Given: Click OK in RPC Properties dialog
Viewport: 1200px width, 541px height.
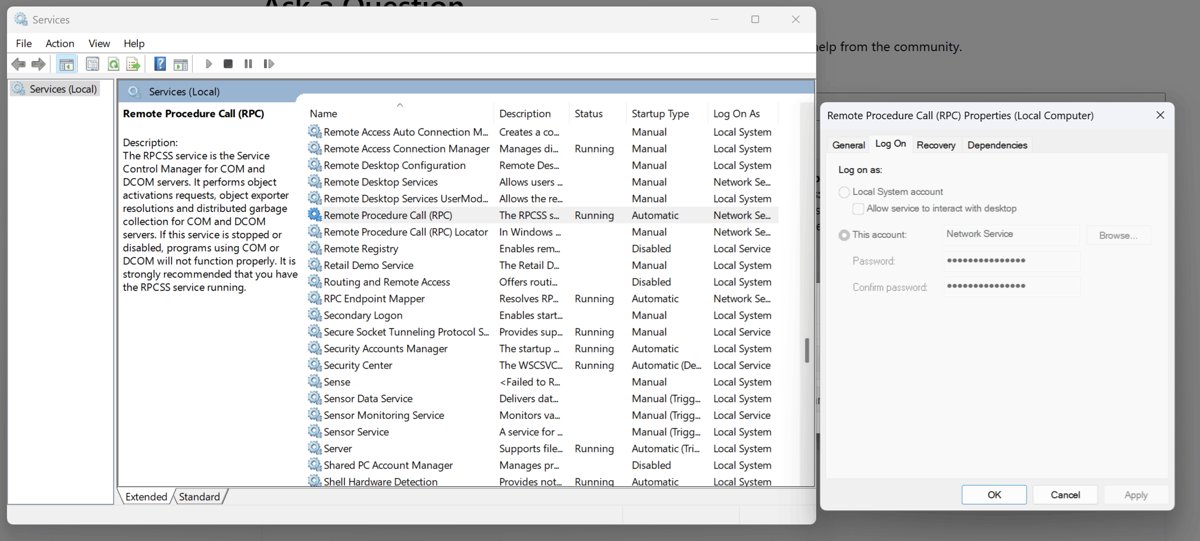Looking at the screenshot, I should coord(994,494).
